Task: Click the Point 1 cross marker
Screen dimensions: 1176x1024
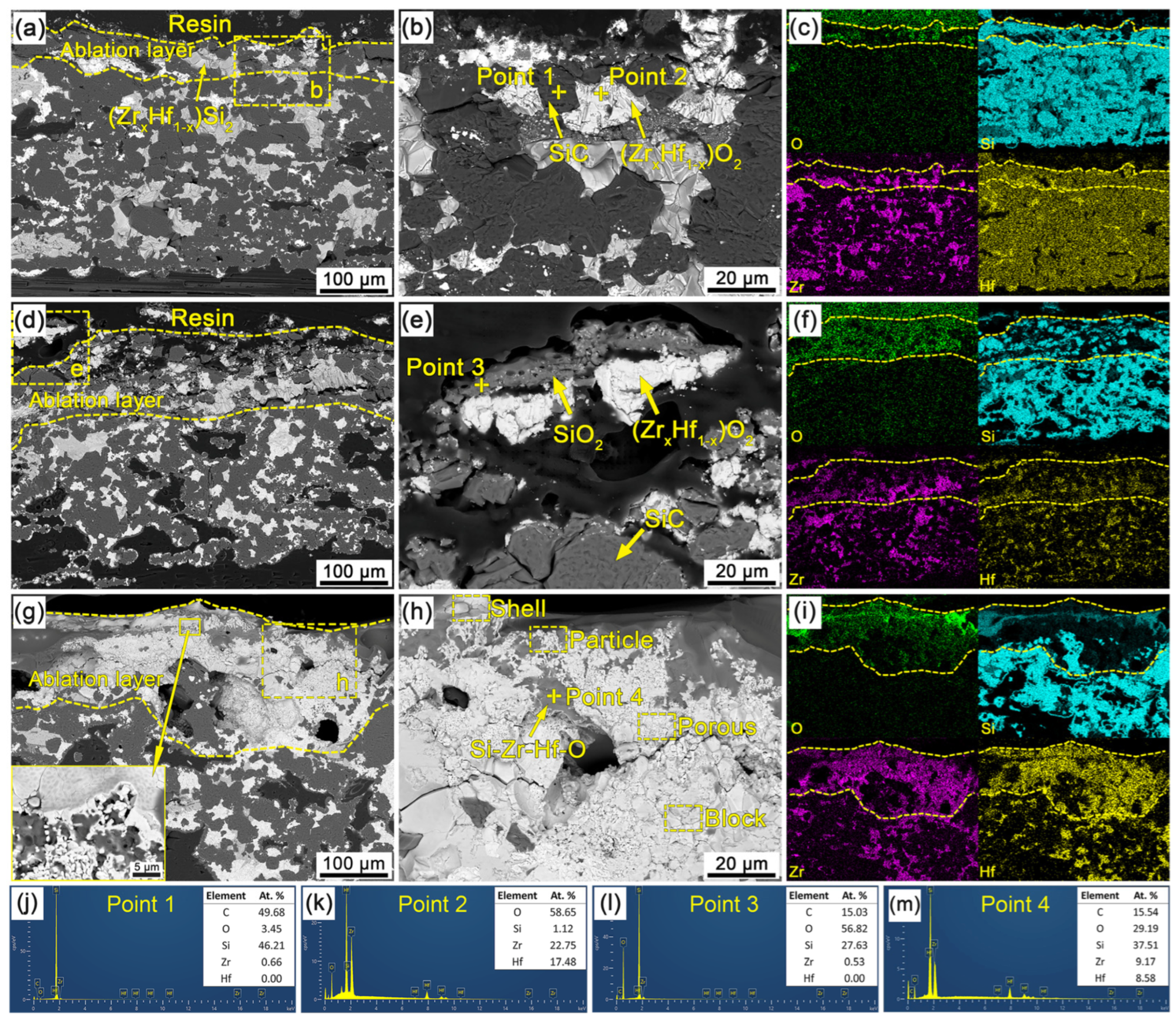Action: (558, 92)
